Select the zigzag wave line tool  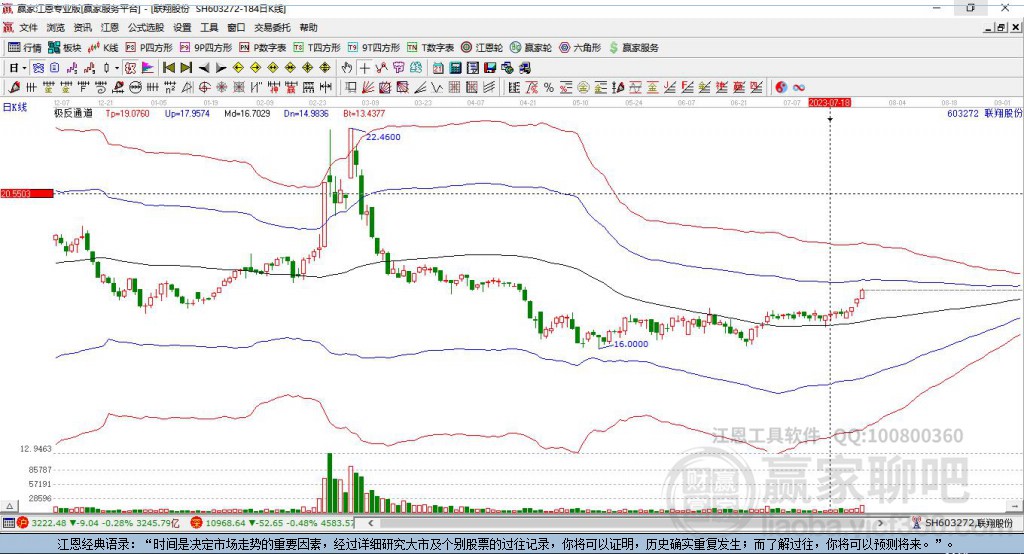point(436,88)
